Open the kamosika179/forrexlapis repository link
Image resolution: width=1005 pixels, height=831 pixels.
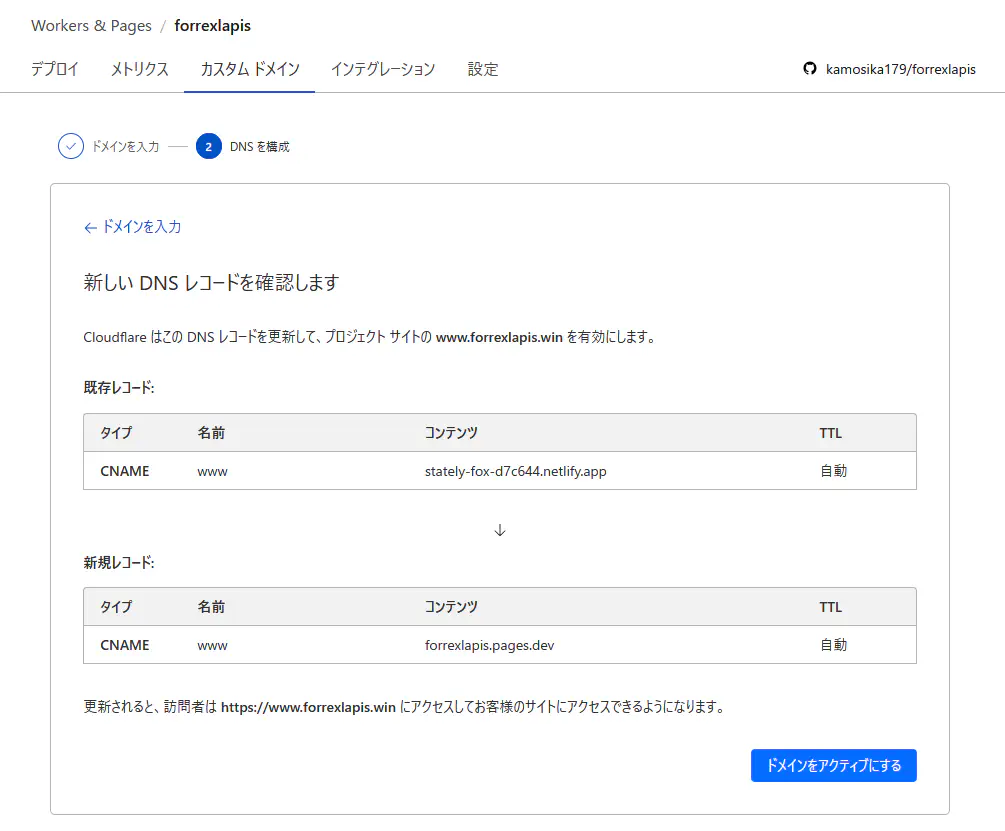(x=900, y=69)
